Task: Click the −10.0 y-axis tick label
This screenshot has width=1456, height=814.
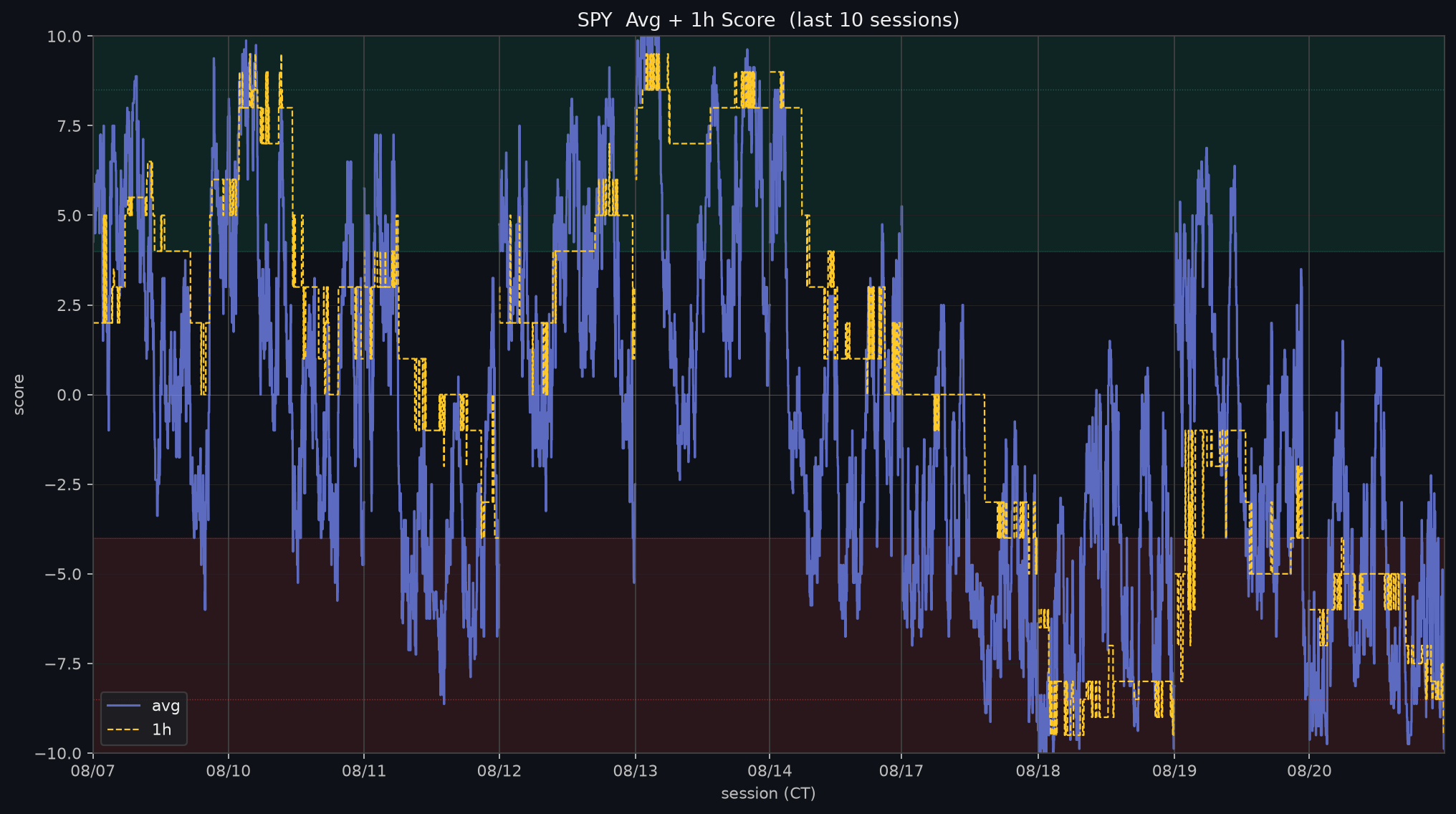Action: pyautogui.click(x=59, y=753)
